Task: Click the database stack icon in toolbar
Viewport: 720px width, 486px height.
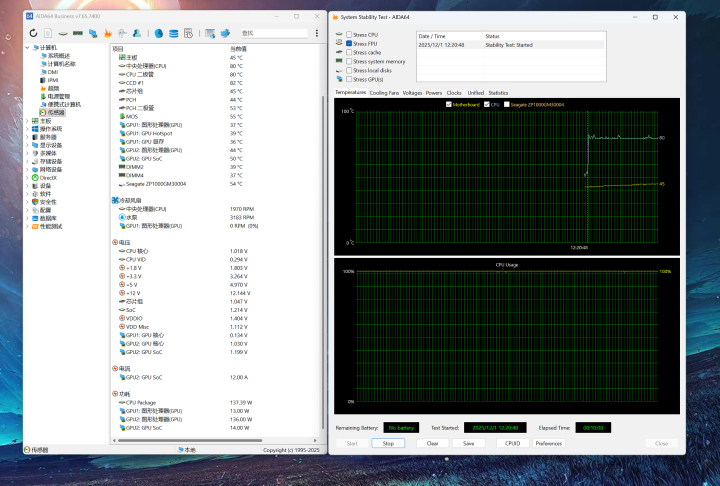Action: 174,33
